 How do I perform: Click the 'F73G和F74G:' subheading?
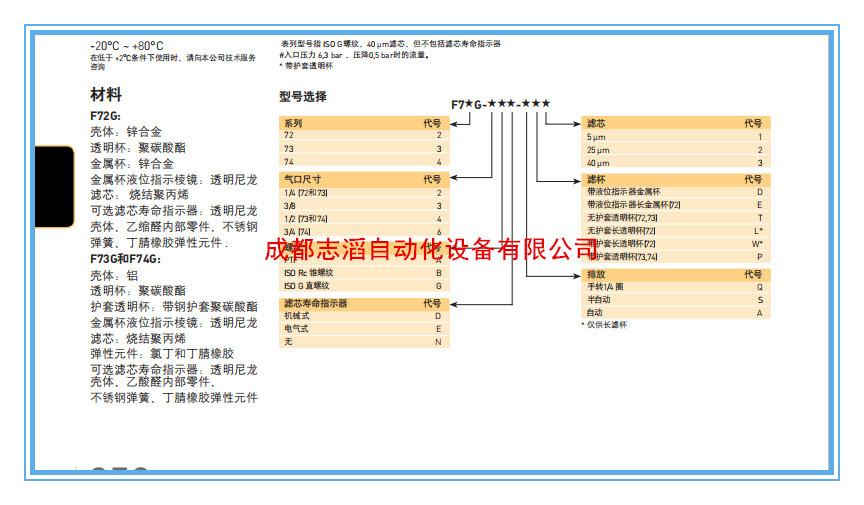[126, 259]
